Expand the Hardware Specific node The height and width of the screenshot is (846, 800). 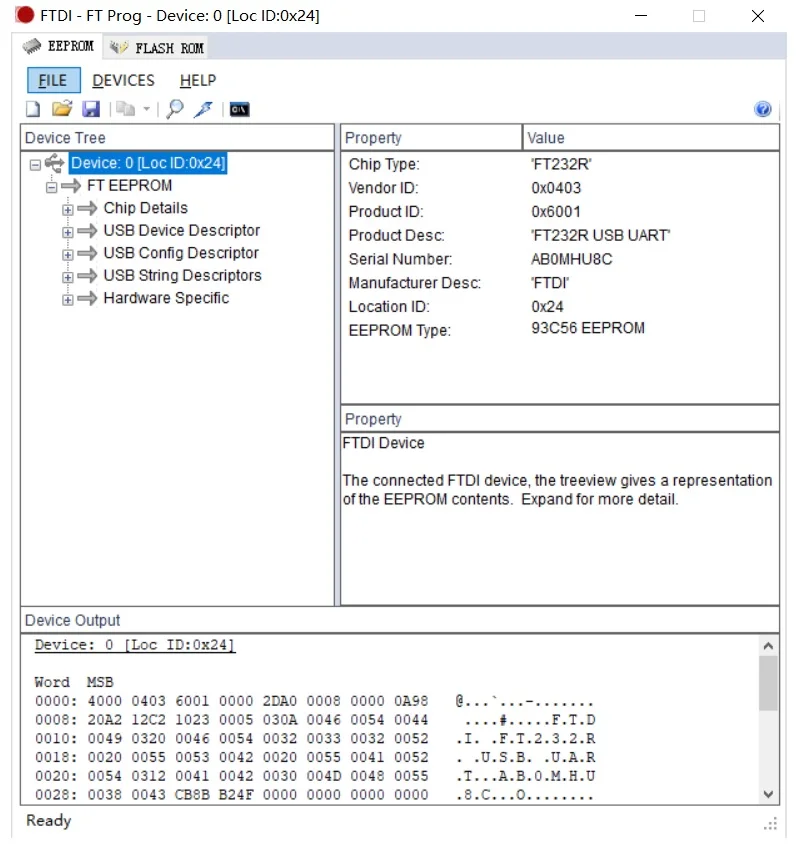(x=68, y=299)
